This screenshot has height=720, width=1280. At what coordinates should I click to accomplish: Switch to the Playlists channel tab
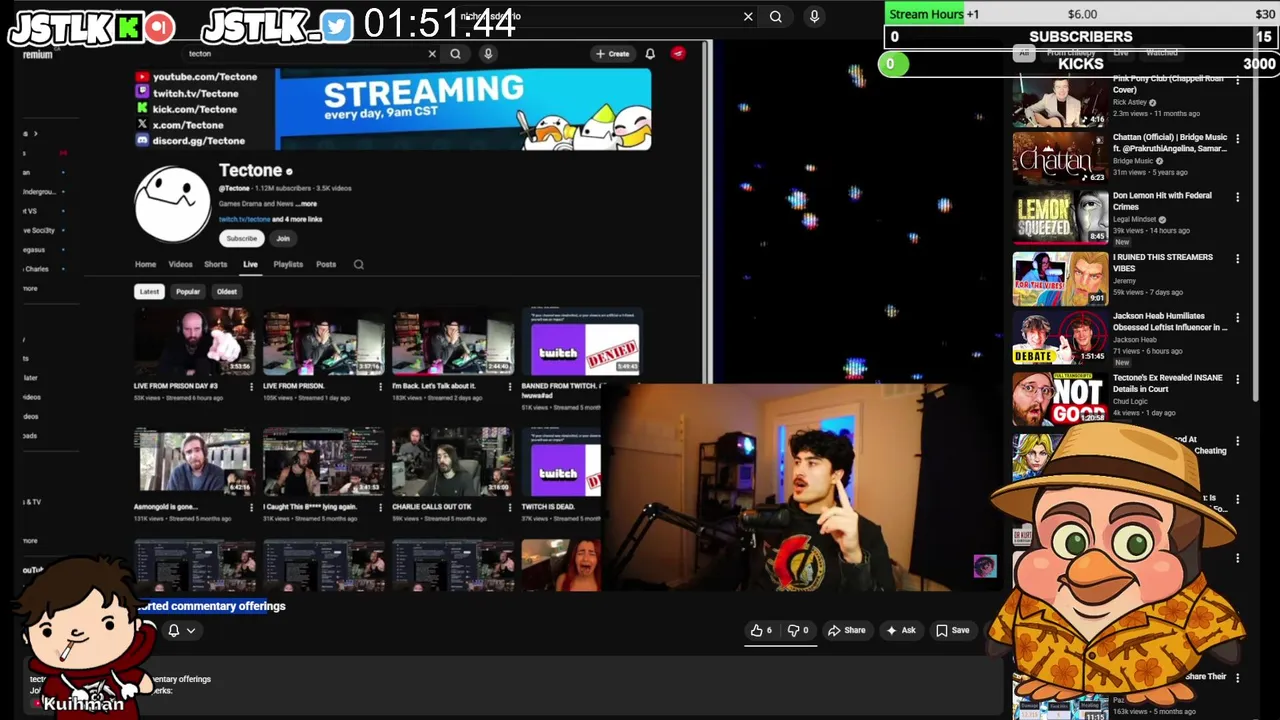tap(288, 265)
